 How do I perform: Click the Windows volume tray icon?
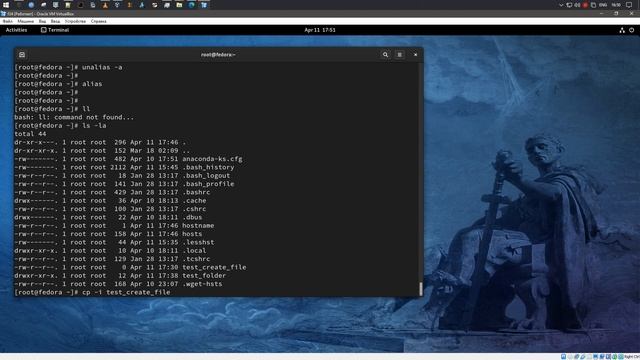[x=577, y=5]
